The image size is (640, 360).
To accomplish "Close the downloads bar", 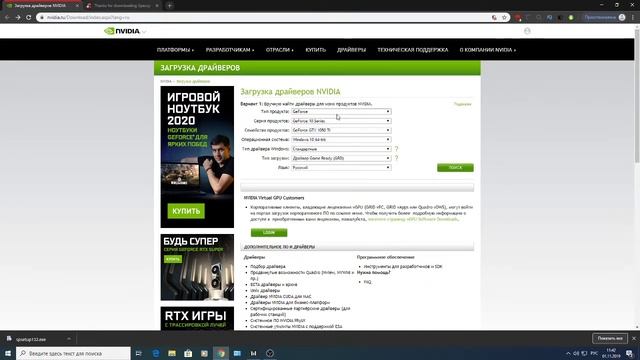I will (633, 338).
